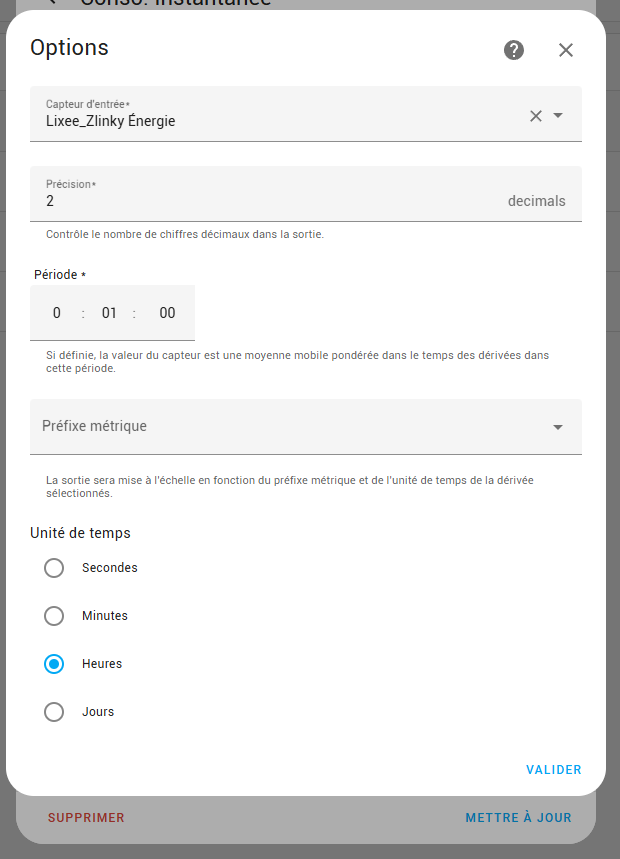Select the Heures radio option

click(54, 664)
